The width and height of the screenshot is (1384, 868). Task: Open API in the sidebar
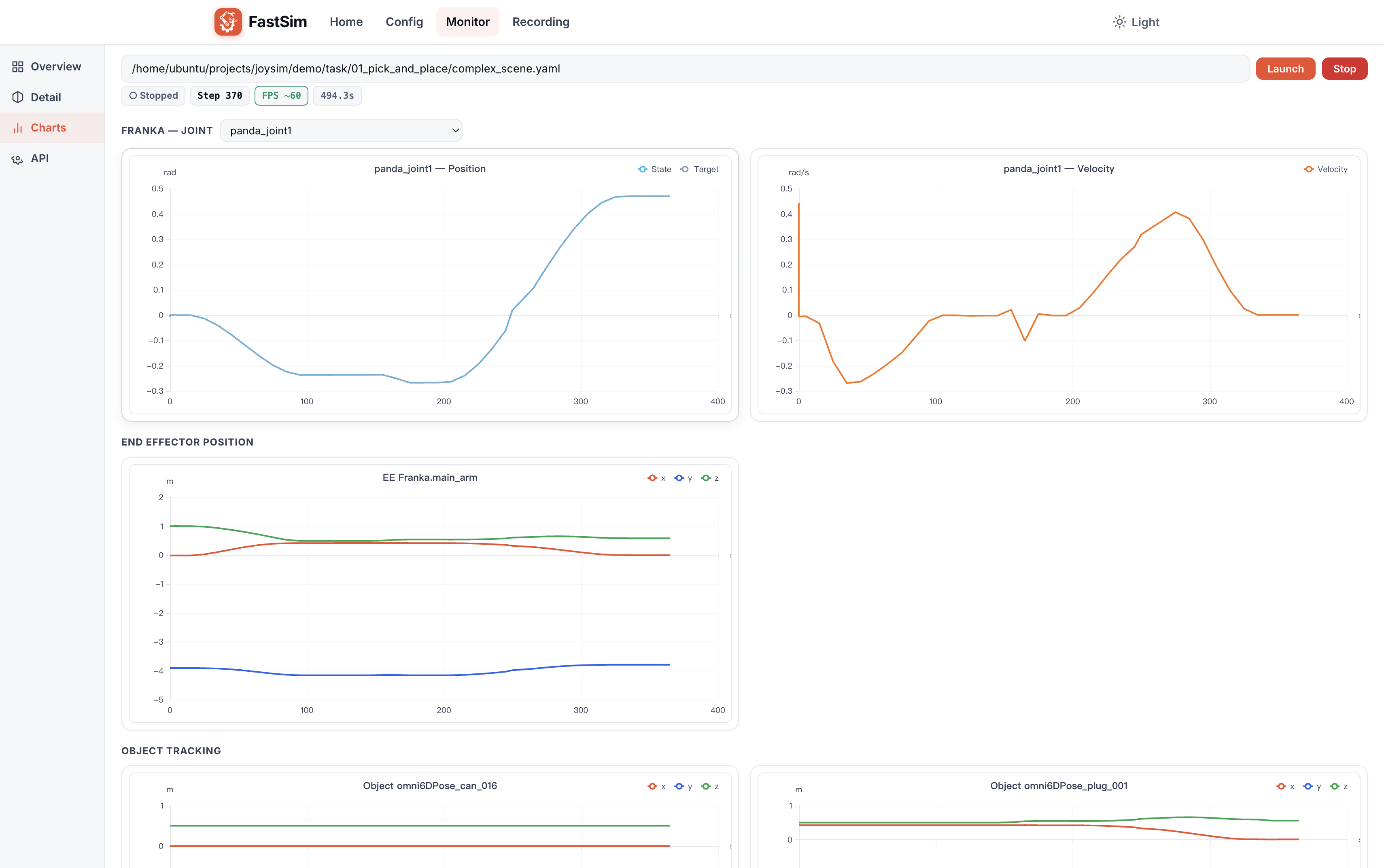52,159
